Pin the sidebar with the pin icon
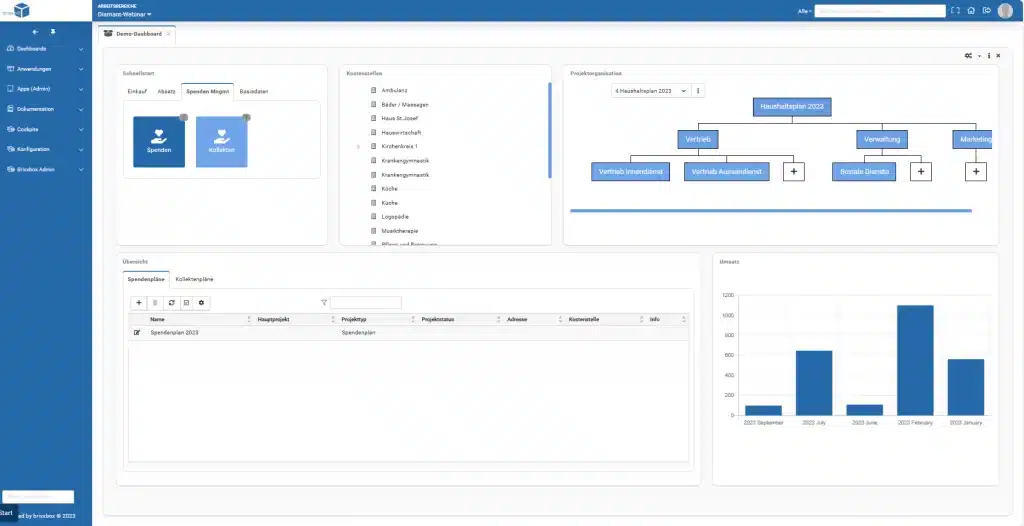The width and height of the screenshot is (1024, 526). point(53,31)
